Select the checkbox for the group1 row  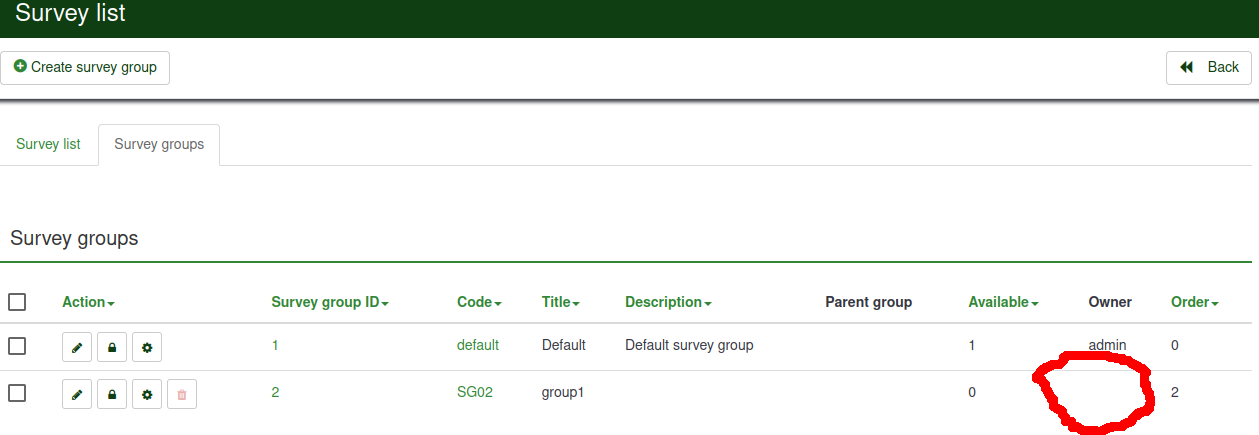pyautogui.click(x=17, y=393)
